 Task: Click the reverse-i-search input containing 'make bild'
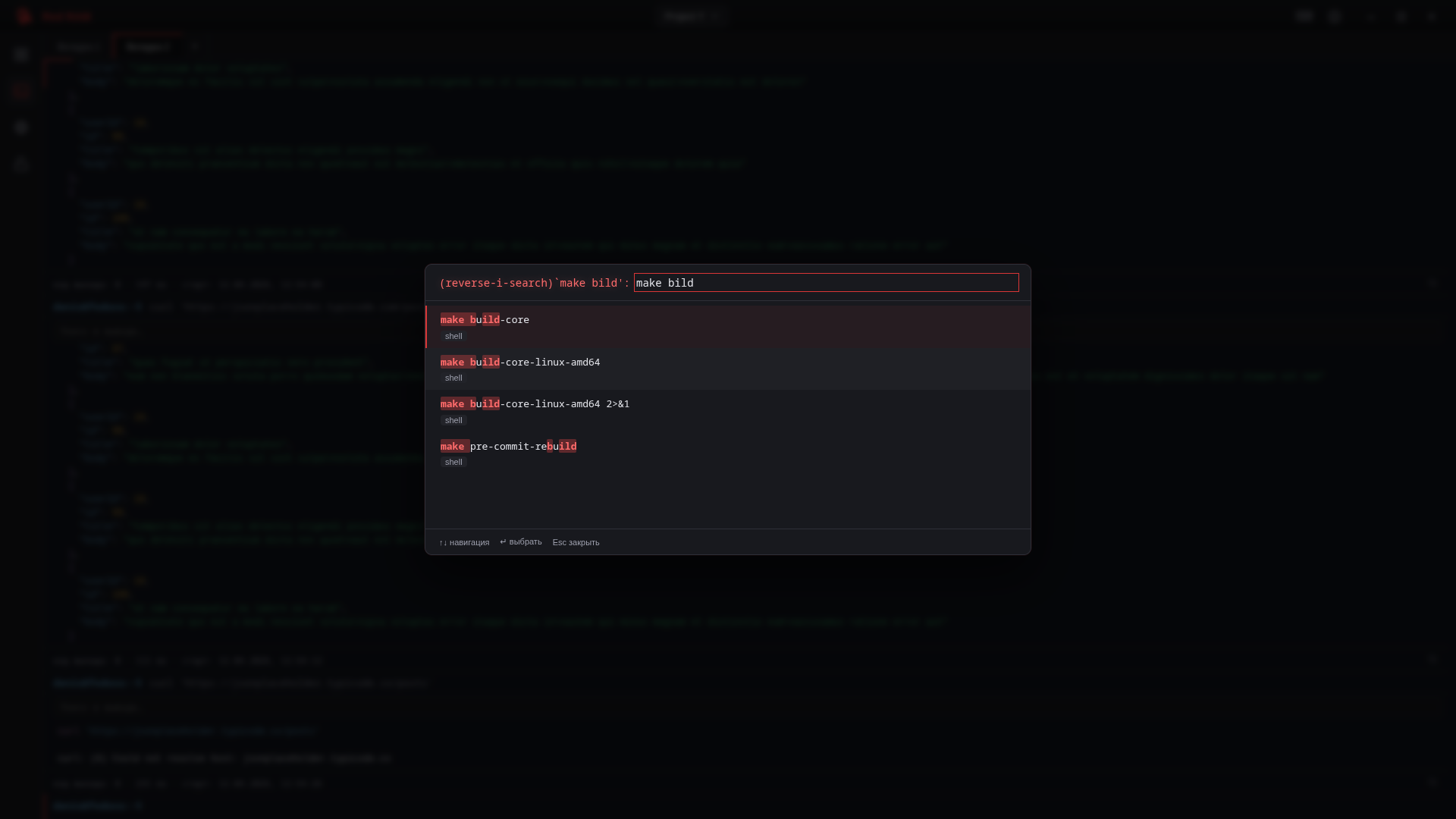coord(825,283)
